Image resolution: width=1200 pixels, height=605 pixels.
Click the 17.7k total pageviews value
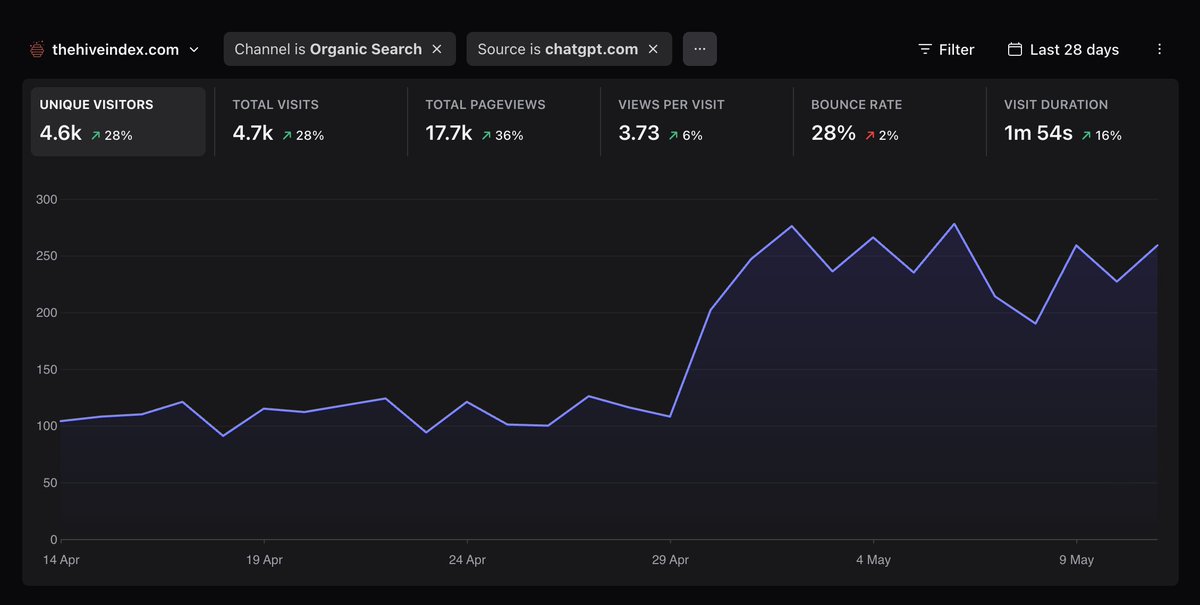click(449, 132)
